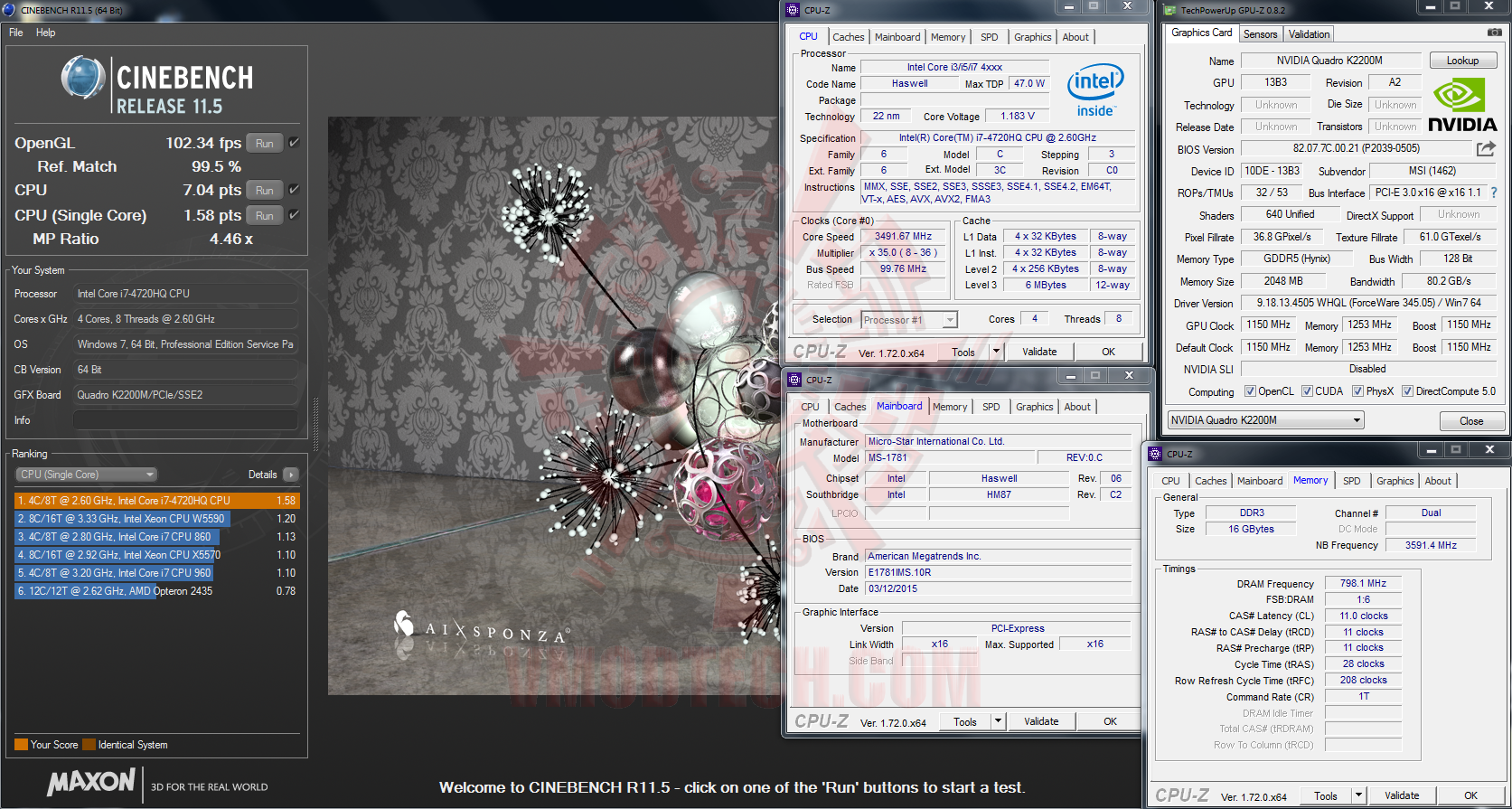Run the OpenGL benchmark
The image size is (1512, 809).
pyautogui.click(x=265, y=143)
